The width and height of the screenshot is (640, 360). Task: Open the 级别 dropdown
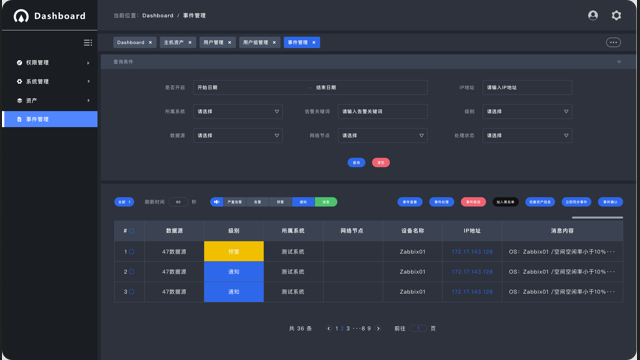tap(527, 111)
